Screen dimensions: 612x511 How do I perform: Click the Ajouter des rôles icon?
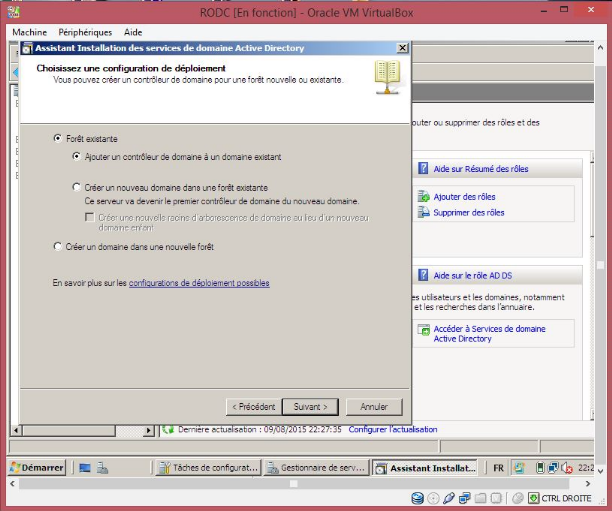click(424, 198)
